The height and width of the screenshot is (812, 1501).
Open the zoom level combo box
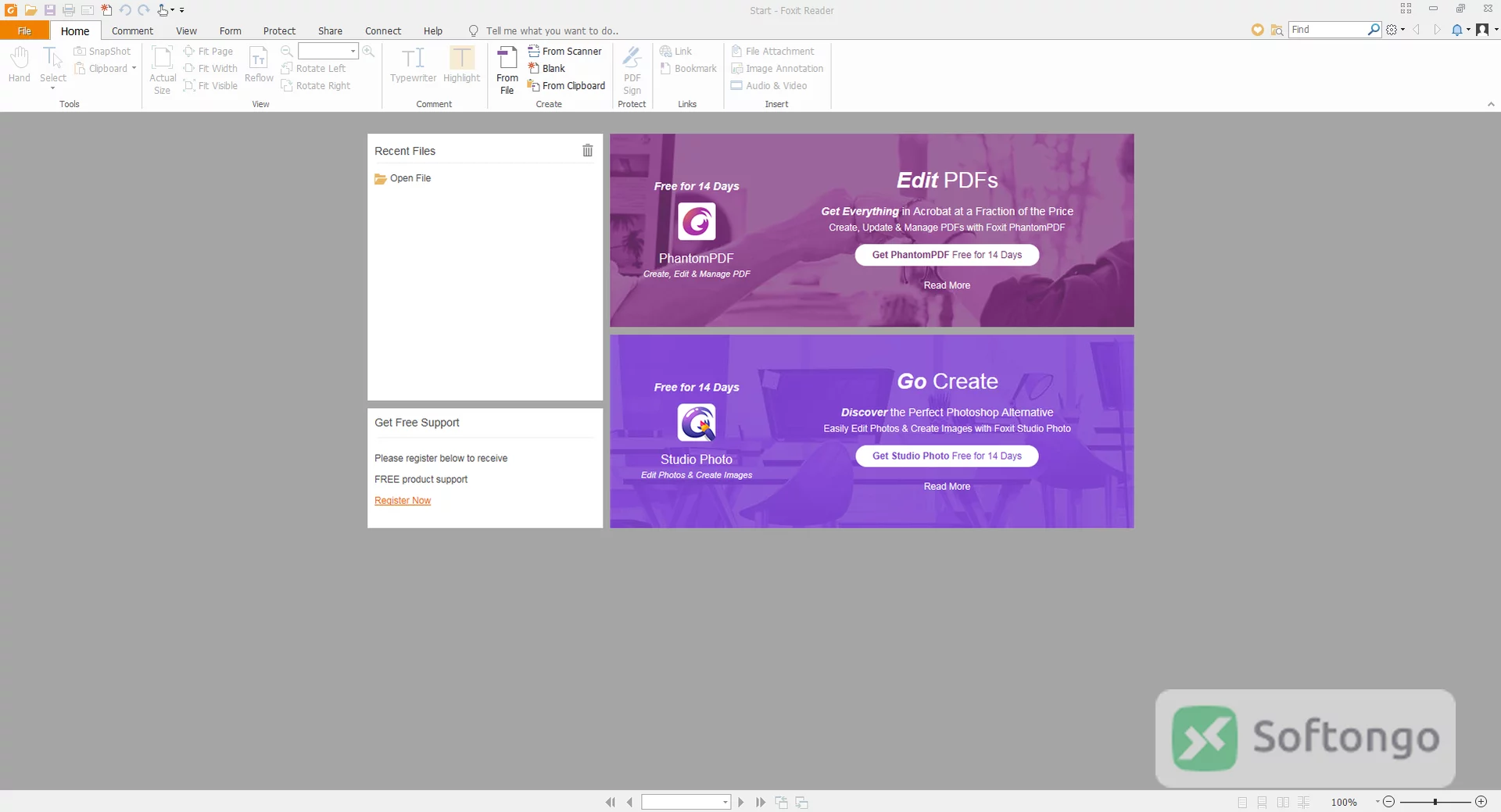328,51
